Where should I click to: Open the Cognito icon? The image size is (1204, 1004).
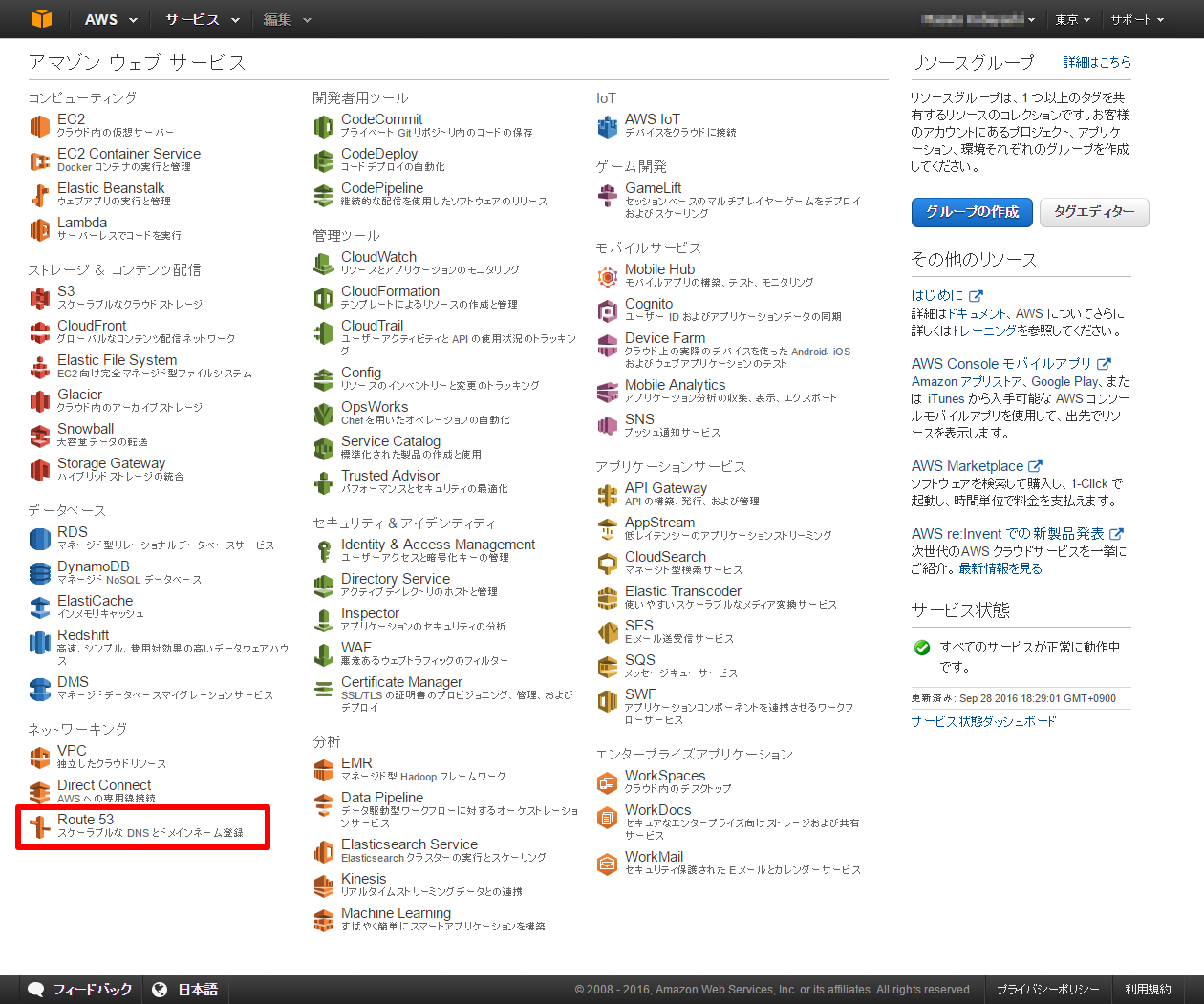(608, 310)
